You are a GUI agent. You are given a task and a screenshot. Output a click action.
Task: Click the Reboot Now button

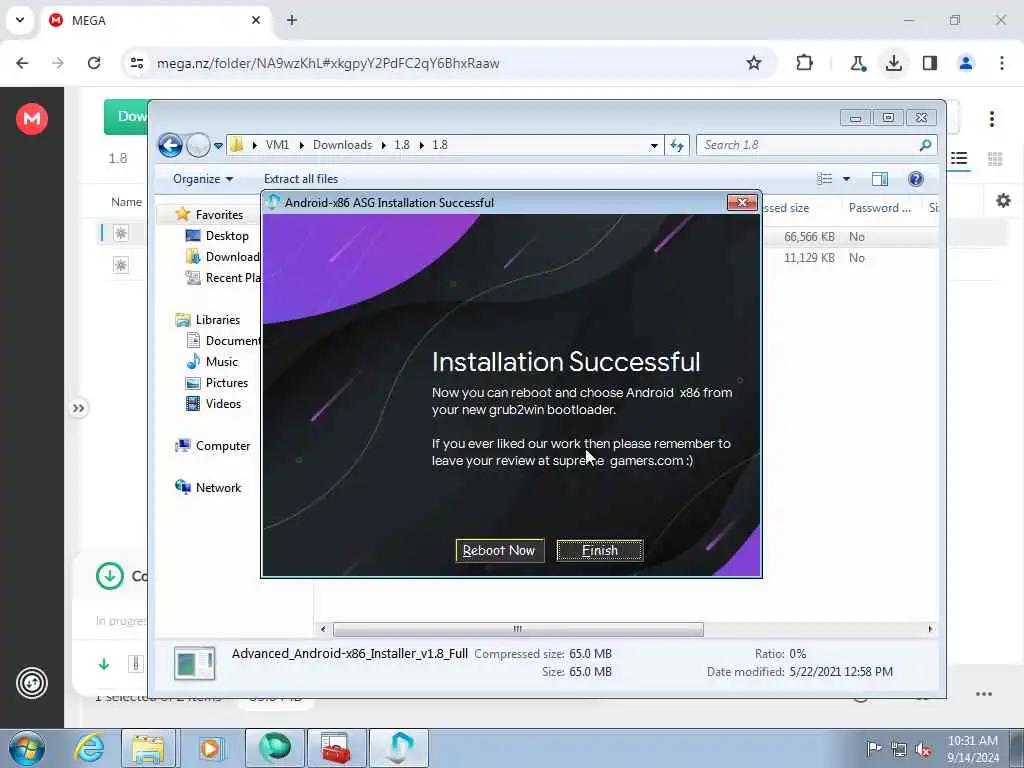click(x=500, y=551)
